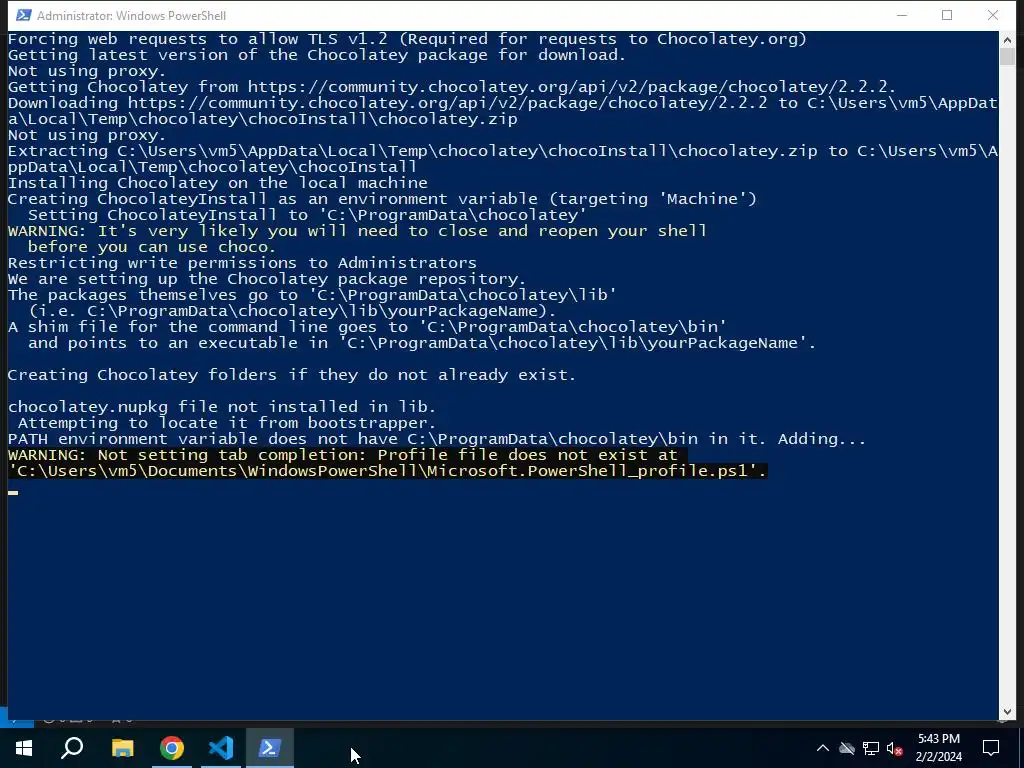The image size is (1024, 768).
Task: Open the network tray icon
Action: [x=871, y=748]
